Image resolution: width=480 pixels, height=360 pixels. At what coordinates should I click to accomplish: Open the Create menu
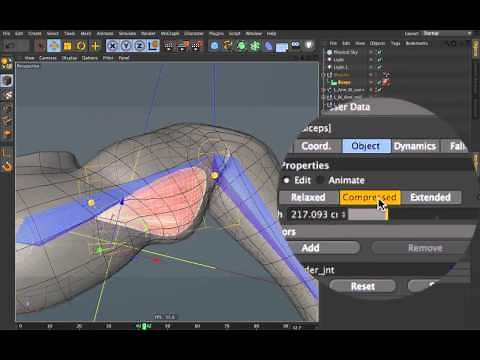[35, 34]
